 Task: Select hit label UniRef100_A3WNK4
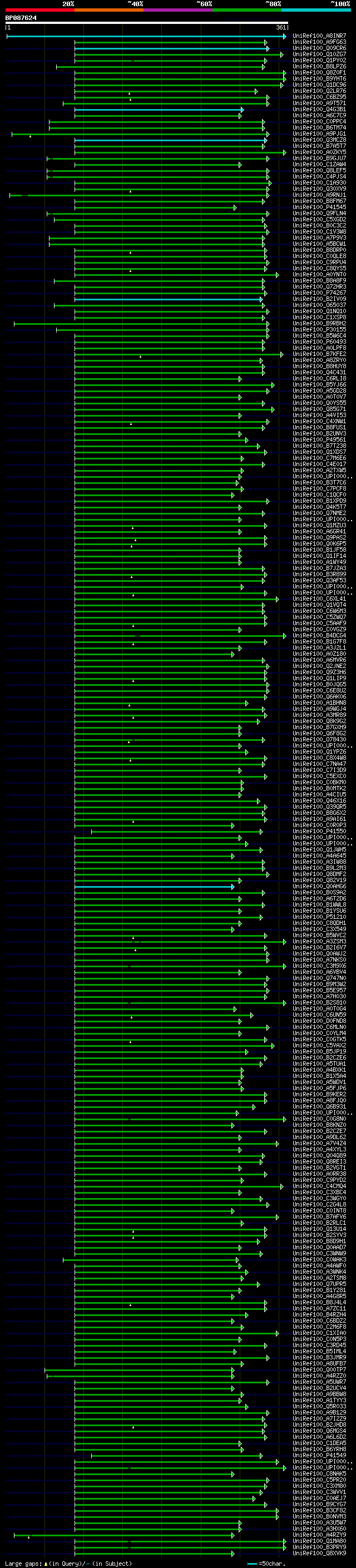point(319,1272)
